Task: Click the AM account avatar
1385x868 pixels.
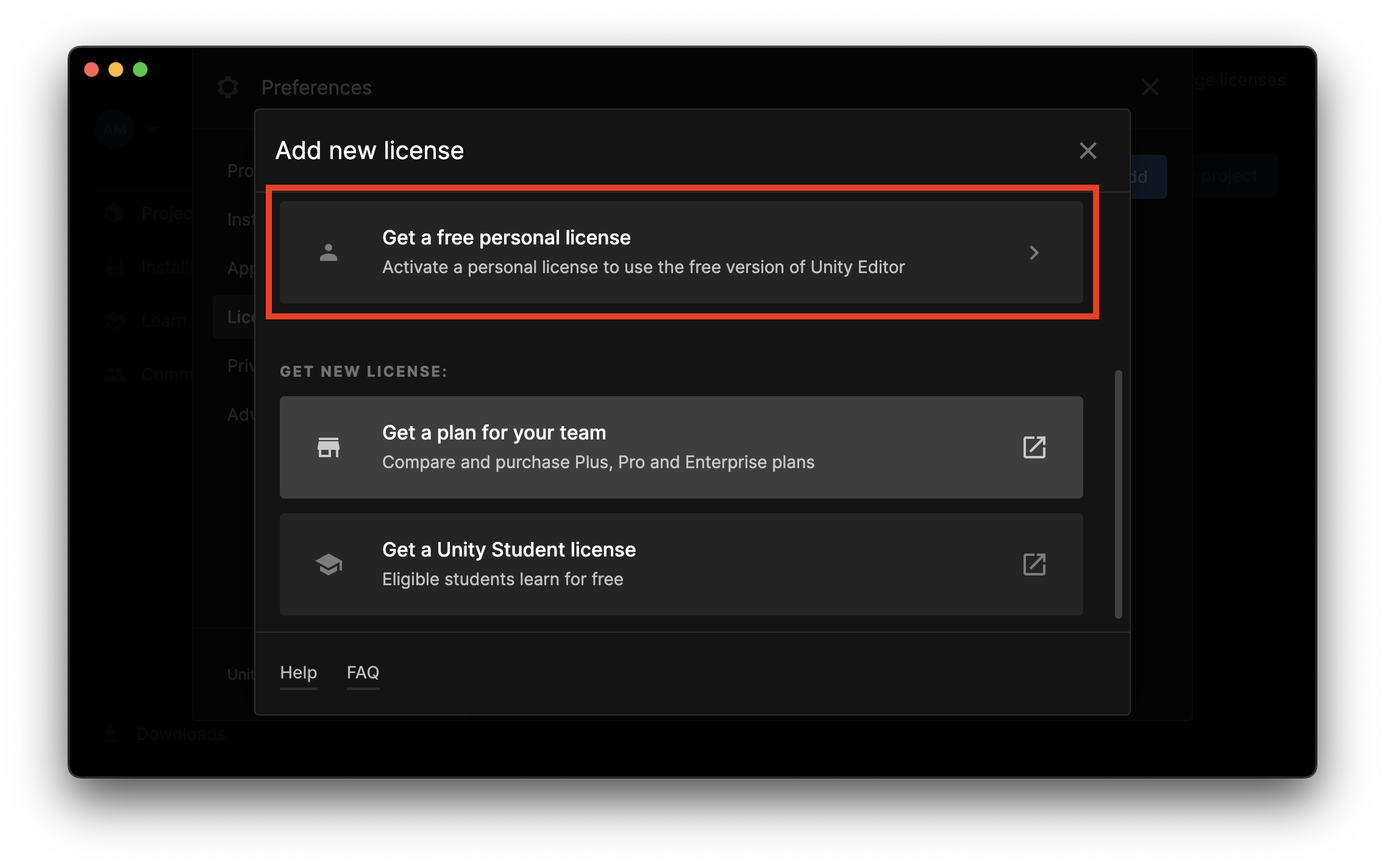Action: pyautogui.click(x=115, y=129)
